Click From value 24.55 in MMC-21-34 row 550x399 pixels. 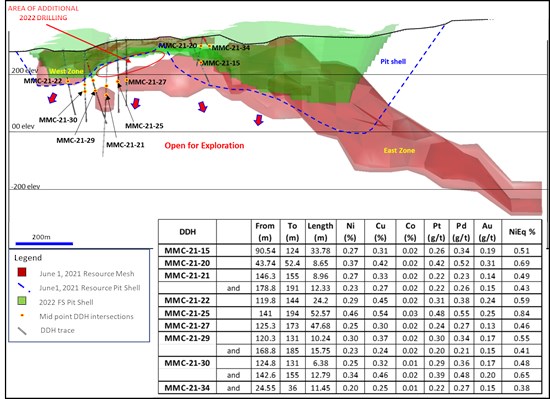tap(265, 388)
